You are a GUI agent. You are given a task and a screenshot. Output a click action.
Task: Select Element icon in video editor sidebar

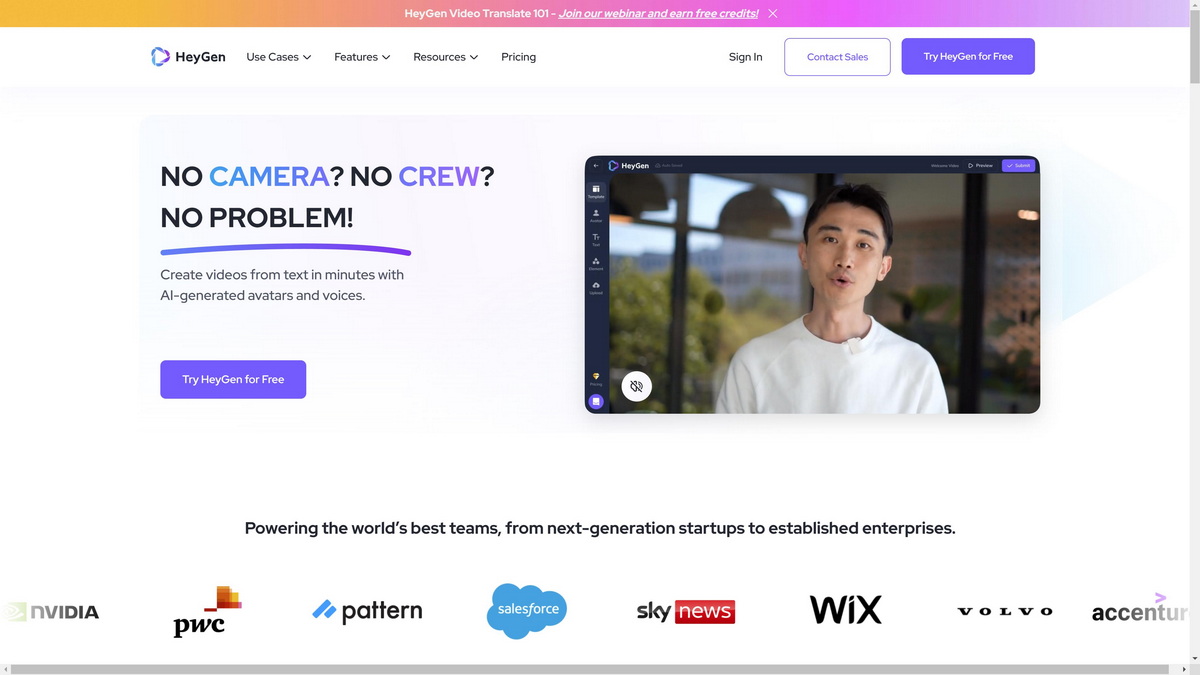pos(596,264)
